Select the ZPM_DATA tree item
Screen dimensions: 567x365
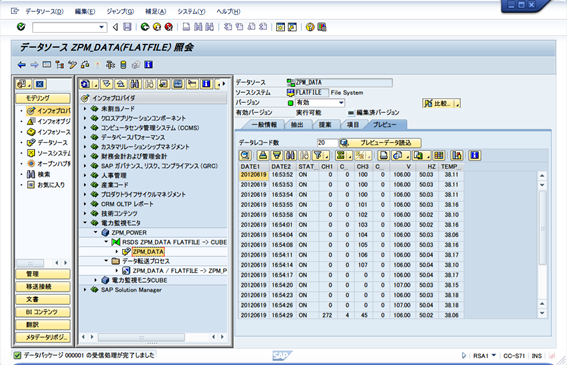[x=148, y=251]
